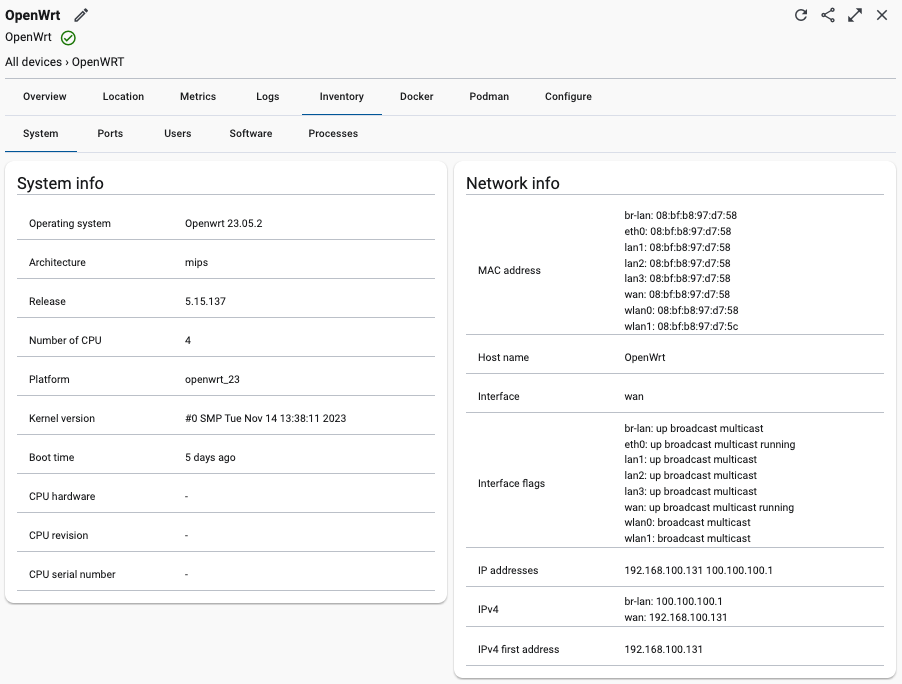Open the Location tab
The image size is (902, 684).
(x=123, y=97)
